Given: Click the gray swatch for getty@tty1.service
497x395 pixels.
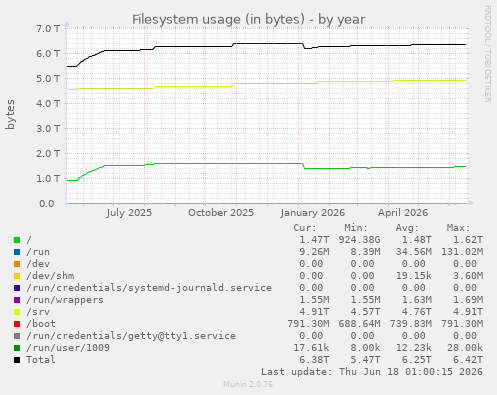Looking at the screenshot, I should click(x=17, y=336).
